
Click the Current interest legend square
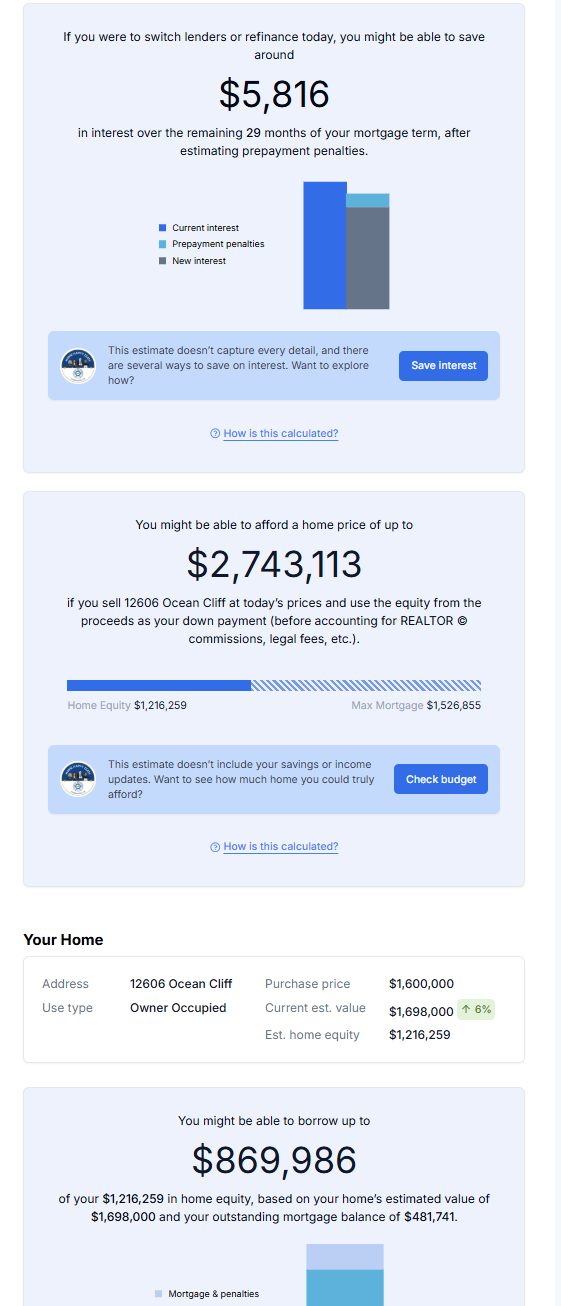(162, 228)
